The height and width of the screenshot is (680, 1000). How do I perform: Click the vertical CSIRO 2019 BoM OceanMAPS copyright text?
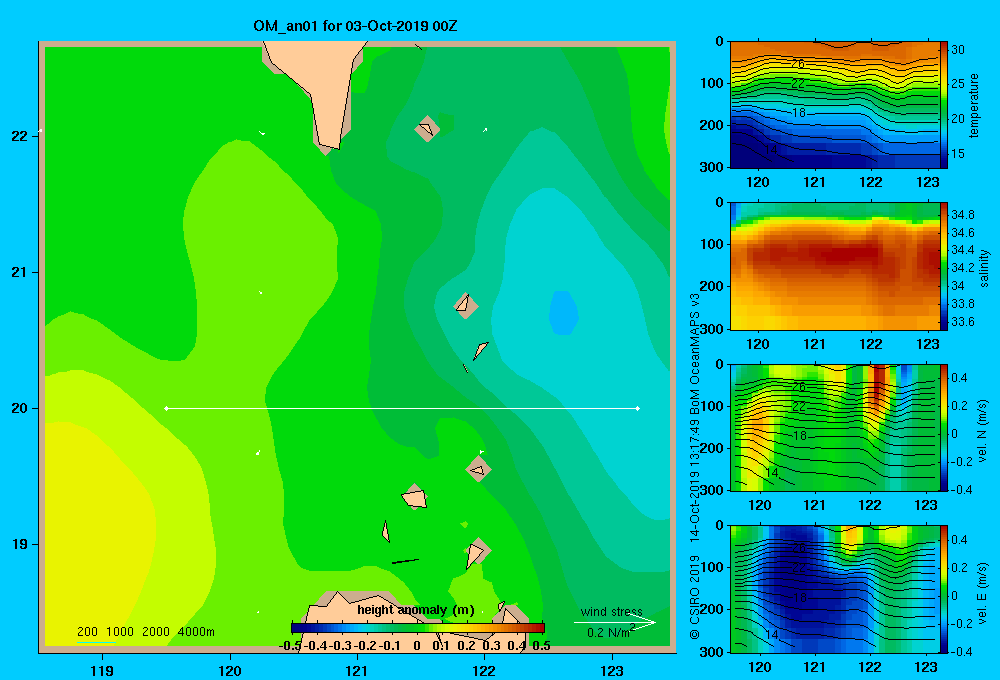coord(695,466)
